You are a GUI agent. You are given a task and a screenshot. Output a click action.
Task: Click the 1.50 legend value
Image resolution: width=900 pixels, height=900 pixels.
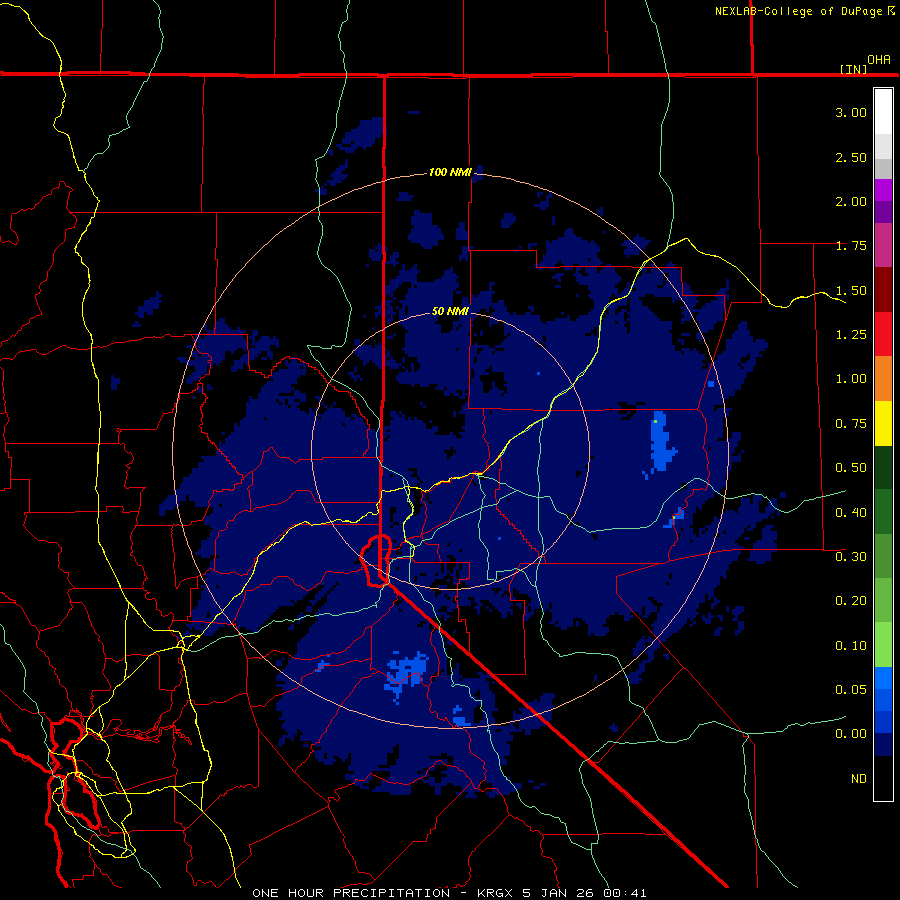point(851,290)
